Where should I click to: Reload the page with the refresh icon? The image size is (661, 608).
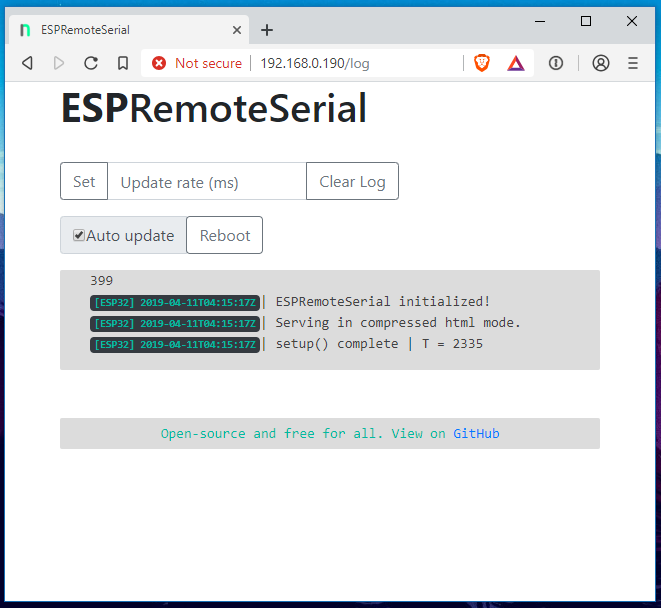pyautogui.click(x=91, y=63)
